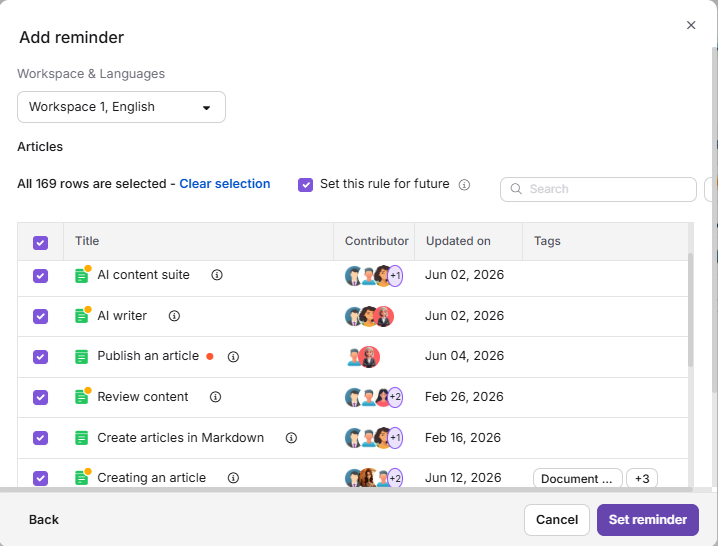
Task: Click the Publish an article title
Action: [148, 356]
